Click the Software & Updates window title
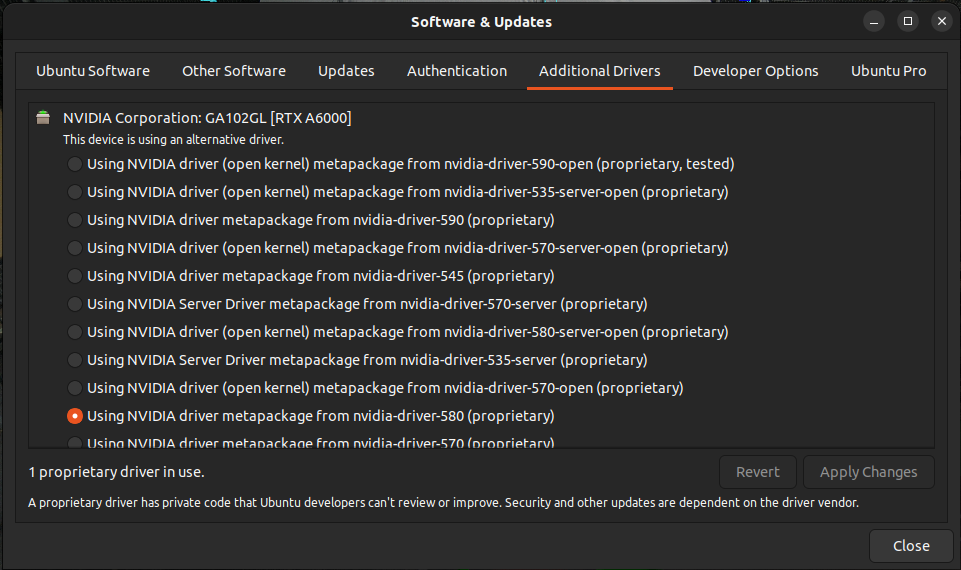The image size is (961, 570). pos(481,22)
